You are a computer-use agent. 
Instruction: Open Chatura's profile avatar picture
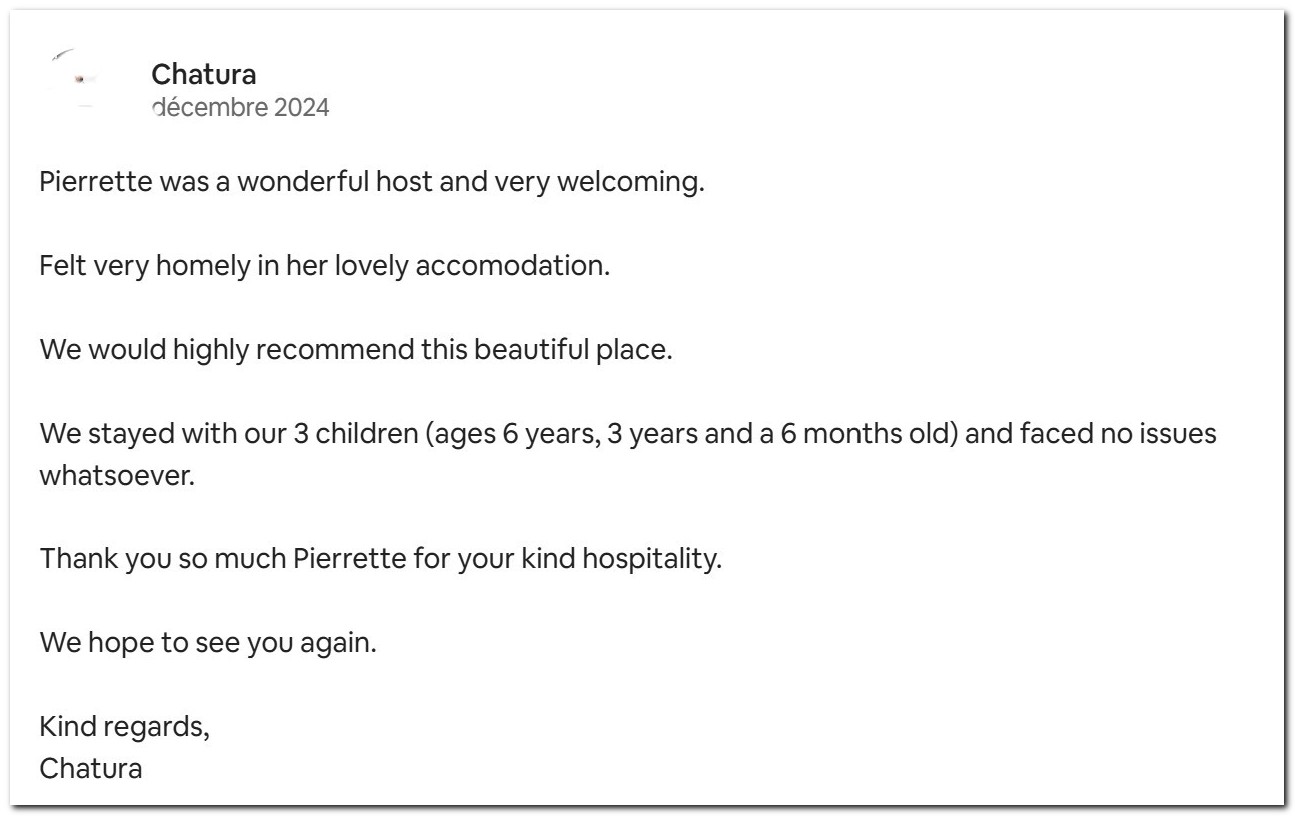tap(78, 77)
